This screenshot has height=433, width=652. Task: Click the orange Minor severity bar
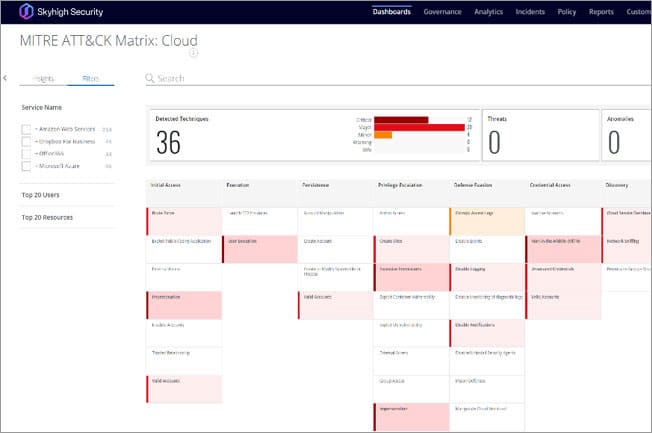pyautogui.click(x=383, y=135)
